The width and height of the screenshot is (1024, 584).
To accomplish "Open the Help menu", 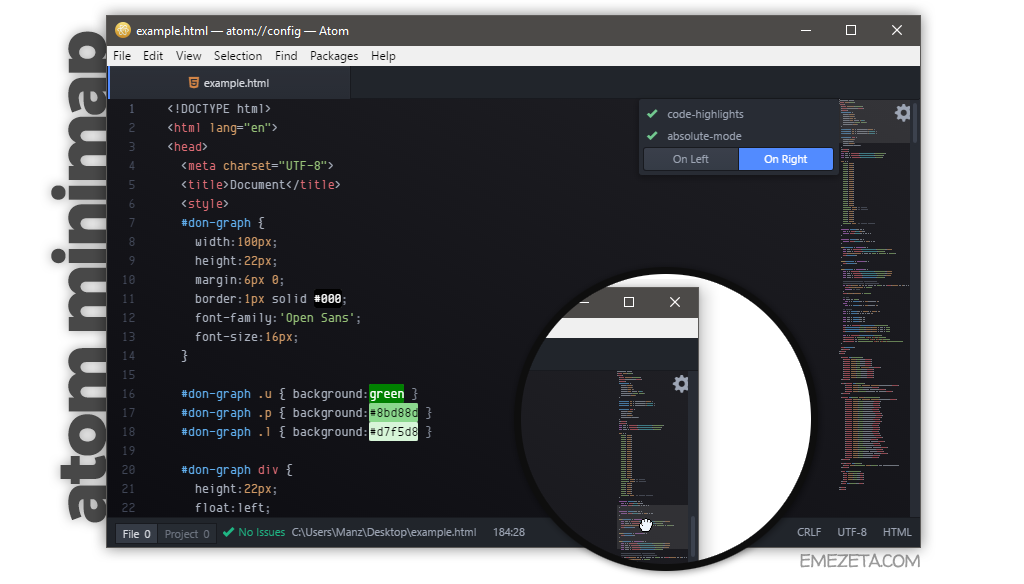I will (x=383, y=56).
